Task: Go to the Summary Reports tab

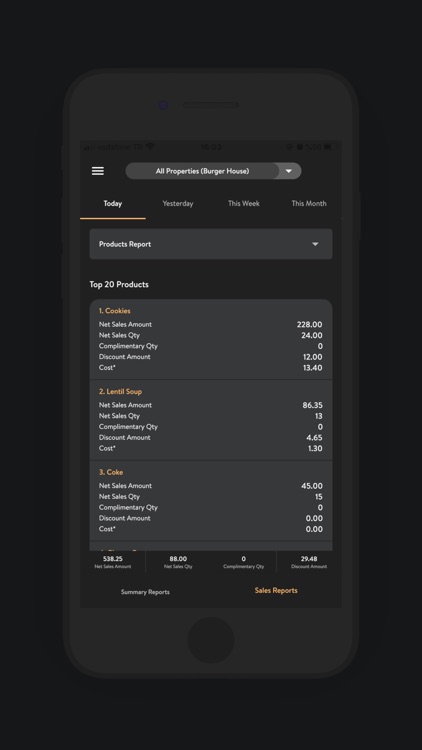Action: point(145,592)
